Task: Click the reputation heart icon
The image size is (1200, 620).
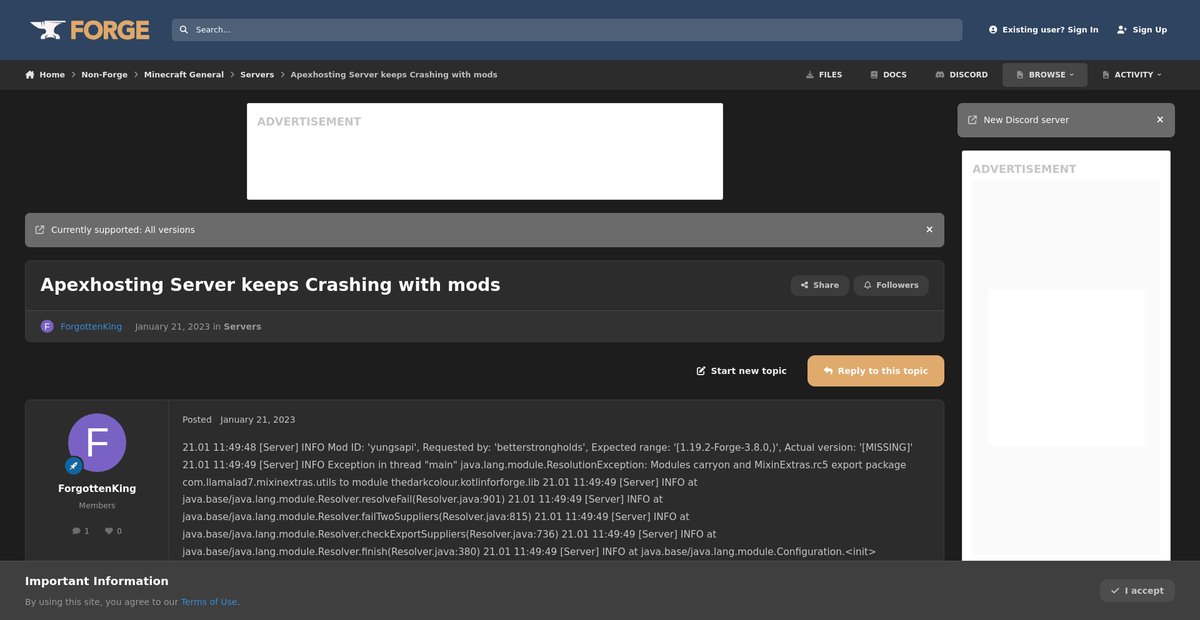Action: [x=109, y=531]
